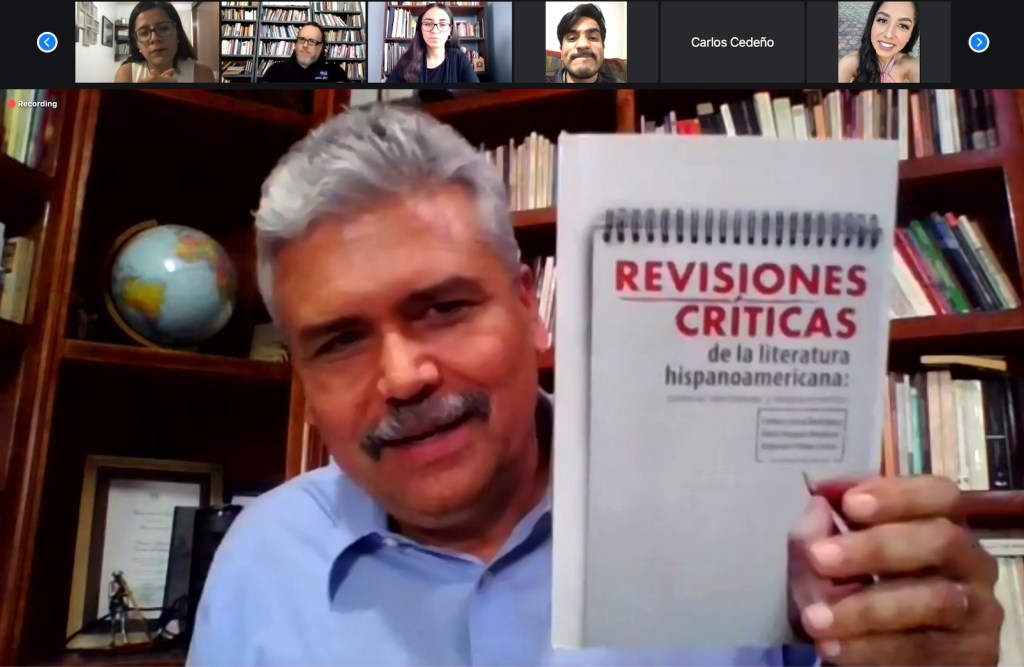Select the Carlos Cedeño participant tile
1024x667 pixels.
pyautogui.click(x=732, y=42)
